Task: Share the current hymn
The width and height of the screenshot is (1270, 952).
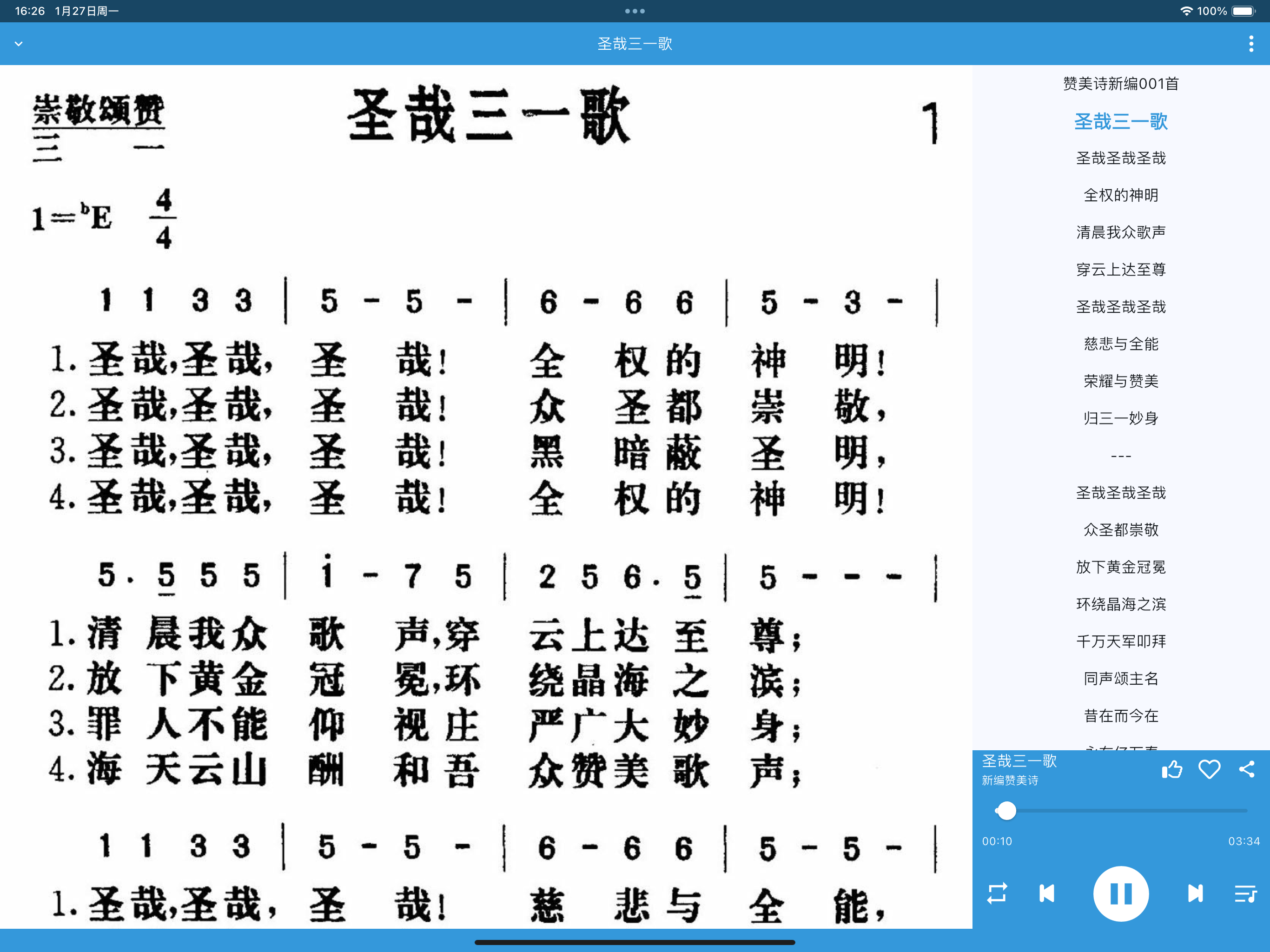Action: (1246, 769)
